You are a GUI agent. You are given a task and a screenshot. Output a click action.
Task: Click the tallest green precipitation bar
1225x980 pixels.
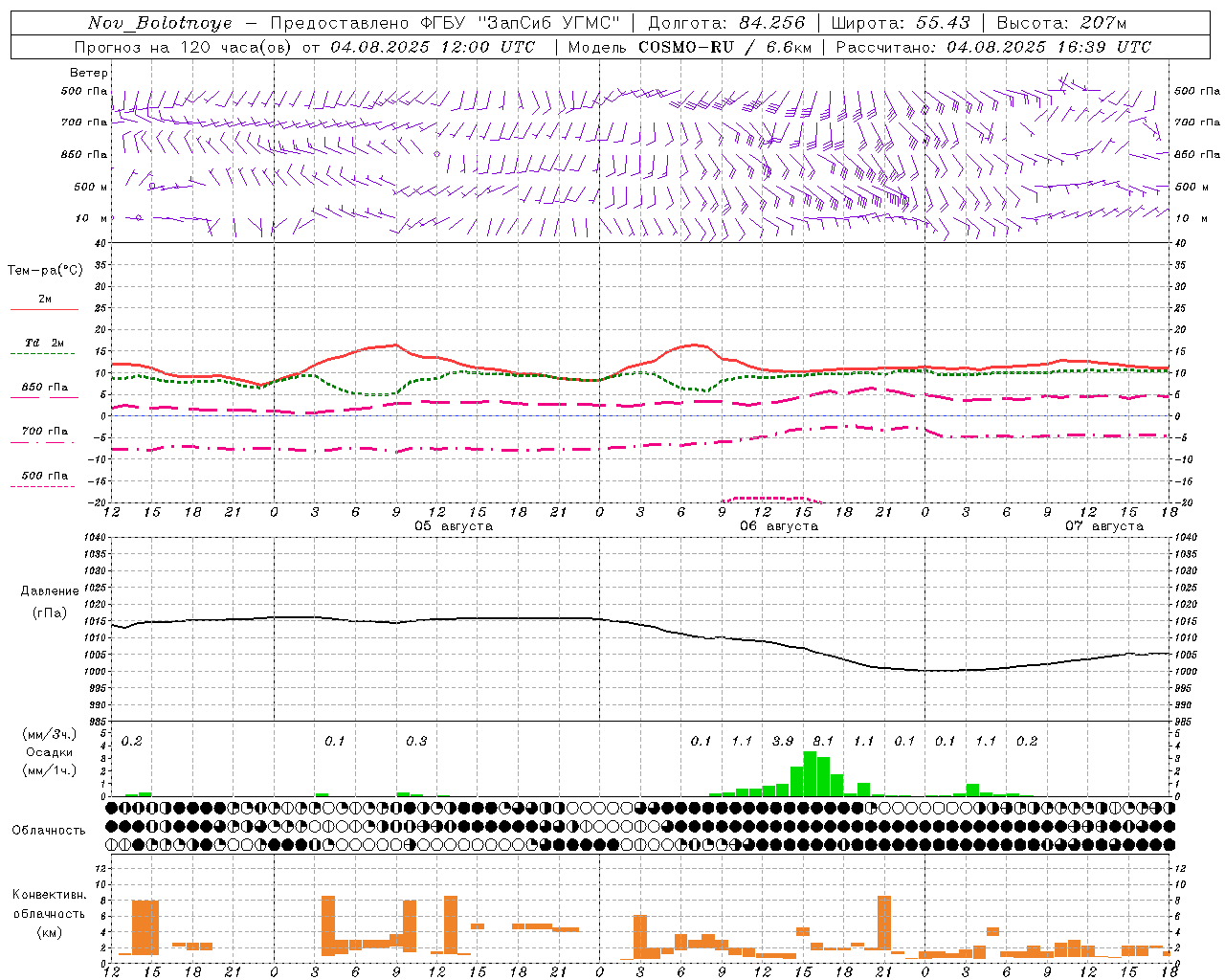tap(810, 773)
